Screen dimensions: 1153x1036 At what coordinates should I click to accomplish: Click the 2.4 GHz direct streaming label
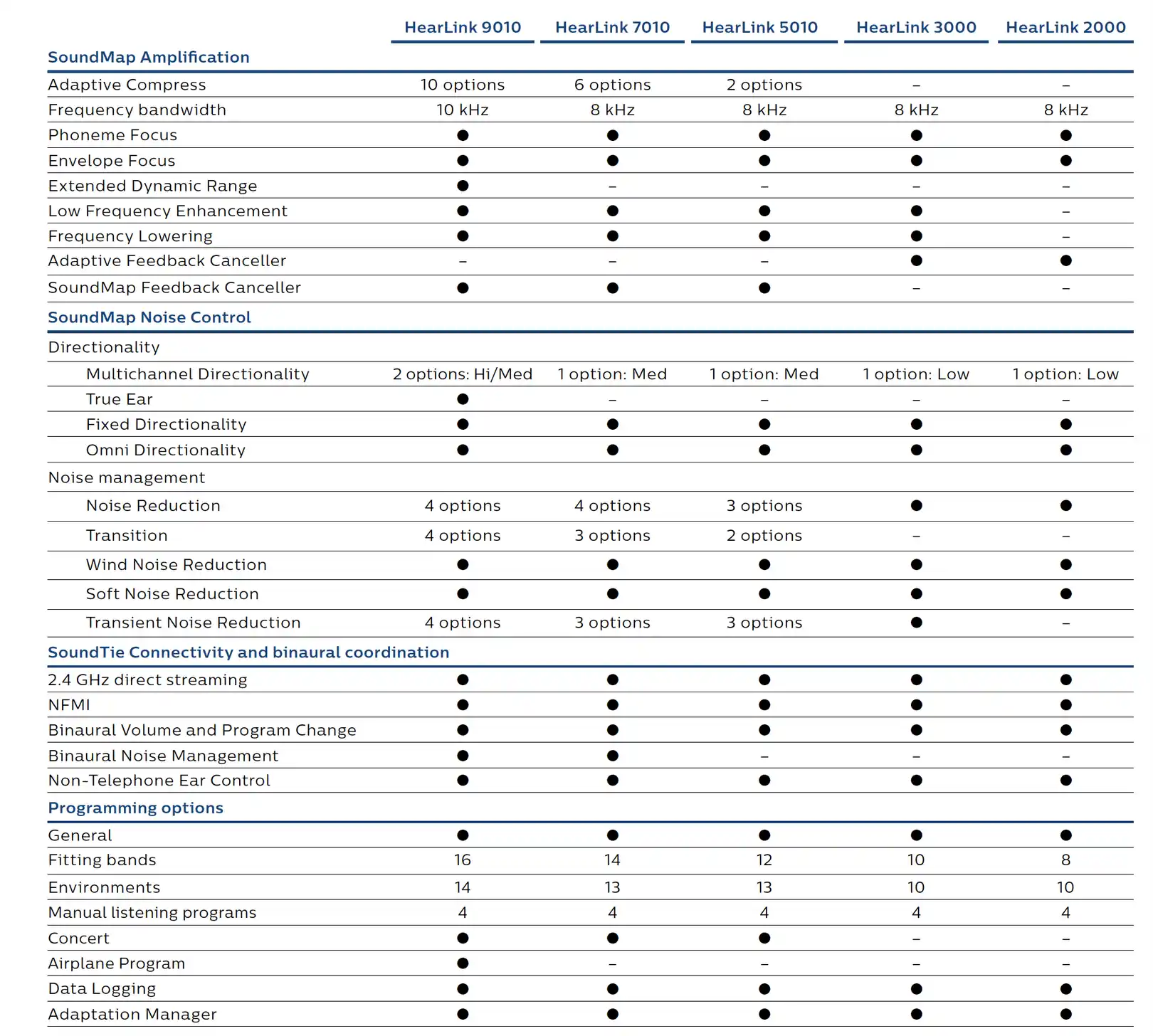point(147,680)
